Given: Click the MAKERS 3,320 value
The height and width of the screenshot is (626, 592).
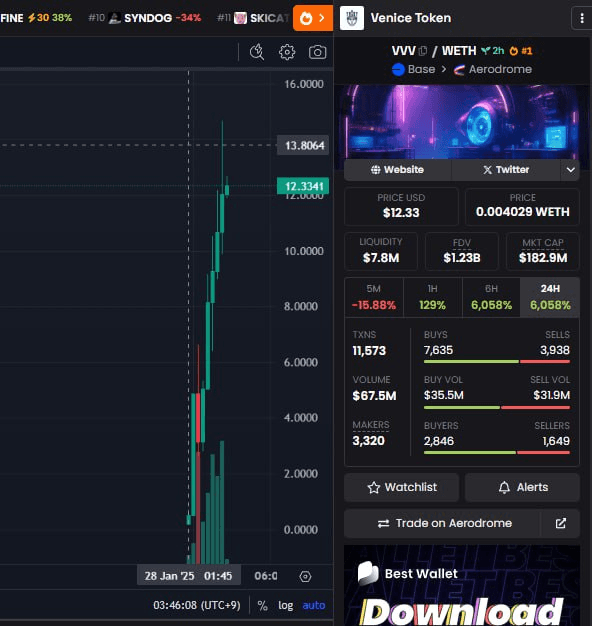Looking at the screenshot, I should [368, 441].
